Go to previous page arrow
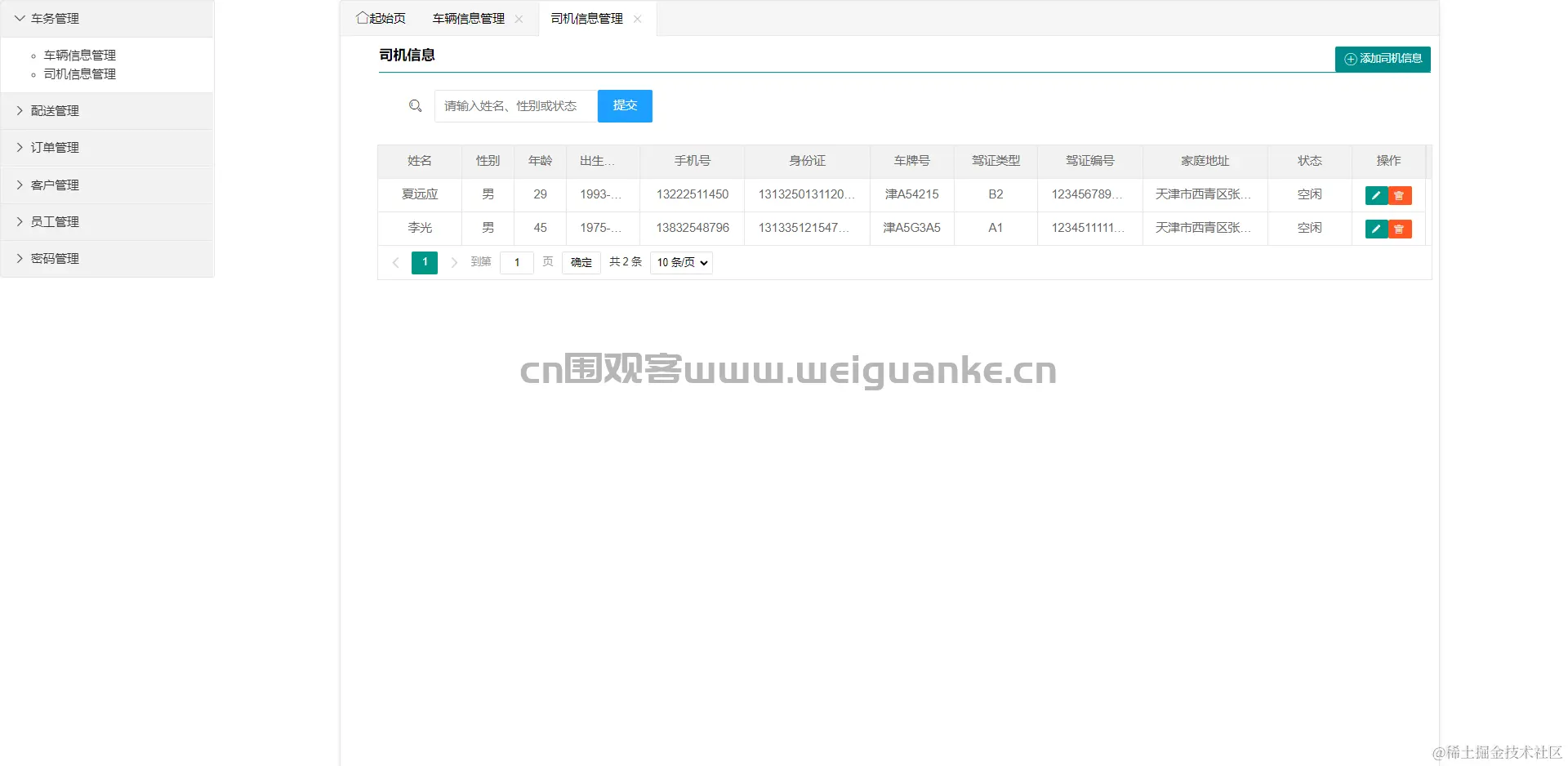Viewport: 1568px width, 766px height. click(x=396, y=262)
